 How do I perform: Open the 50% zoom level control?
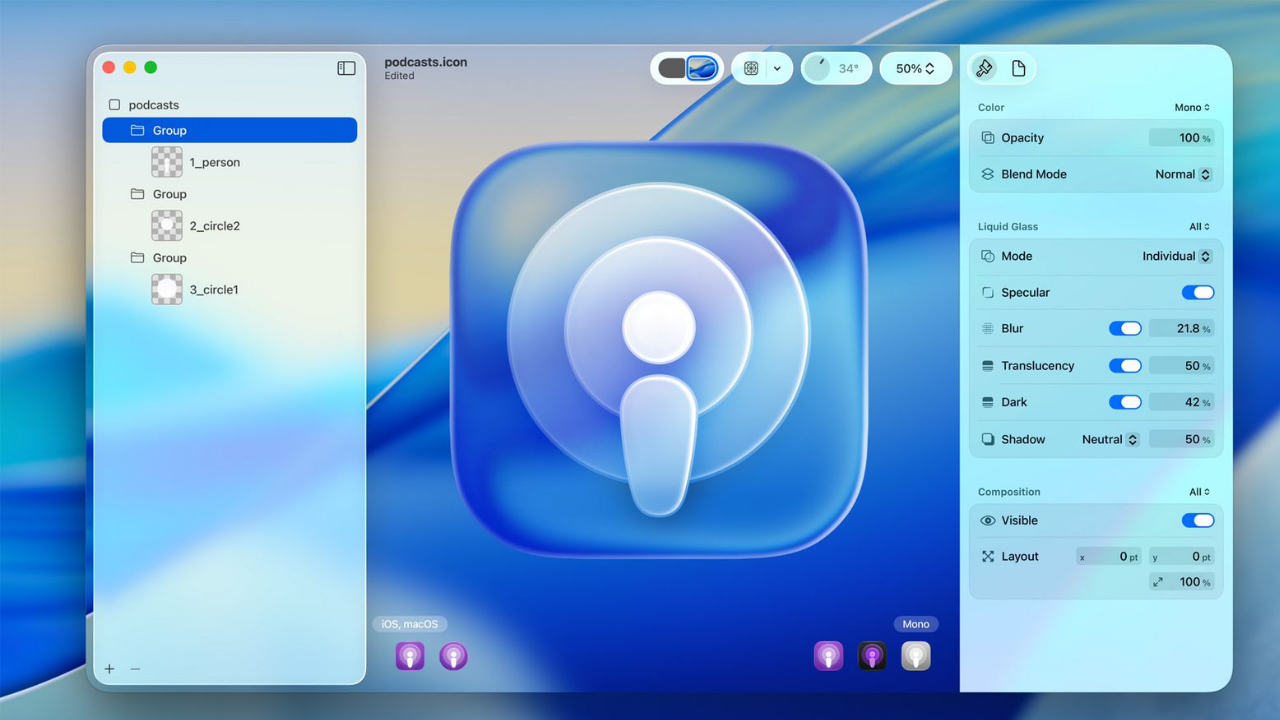(916, 68)
